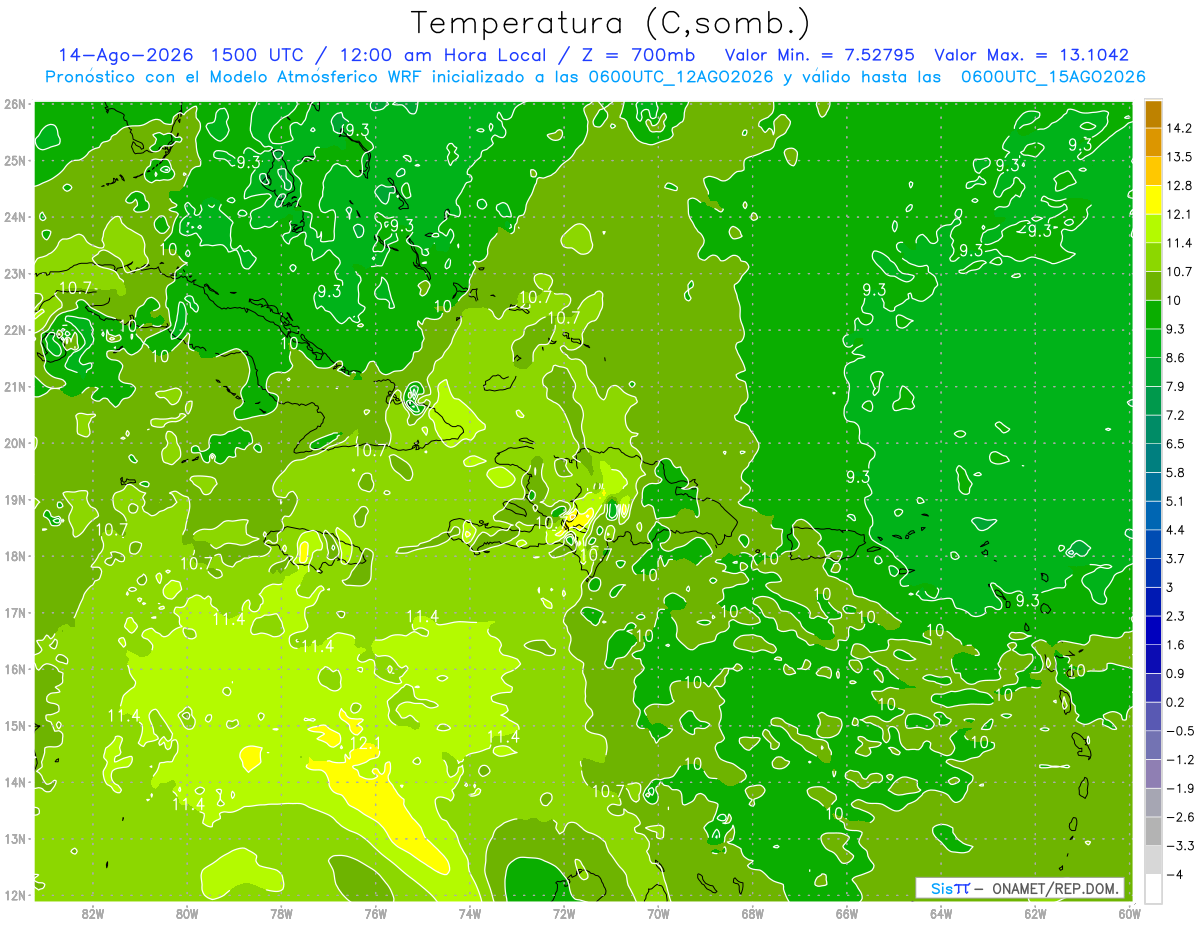Click the "6.5" value on the colour scale

[x=1176, y=444]
